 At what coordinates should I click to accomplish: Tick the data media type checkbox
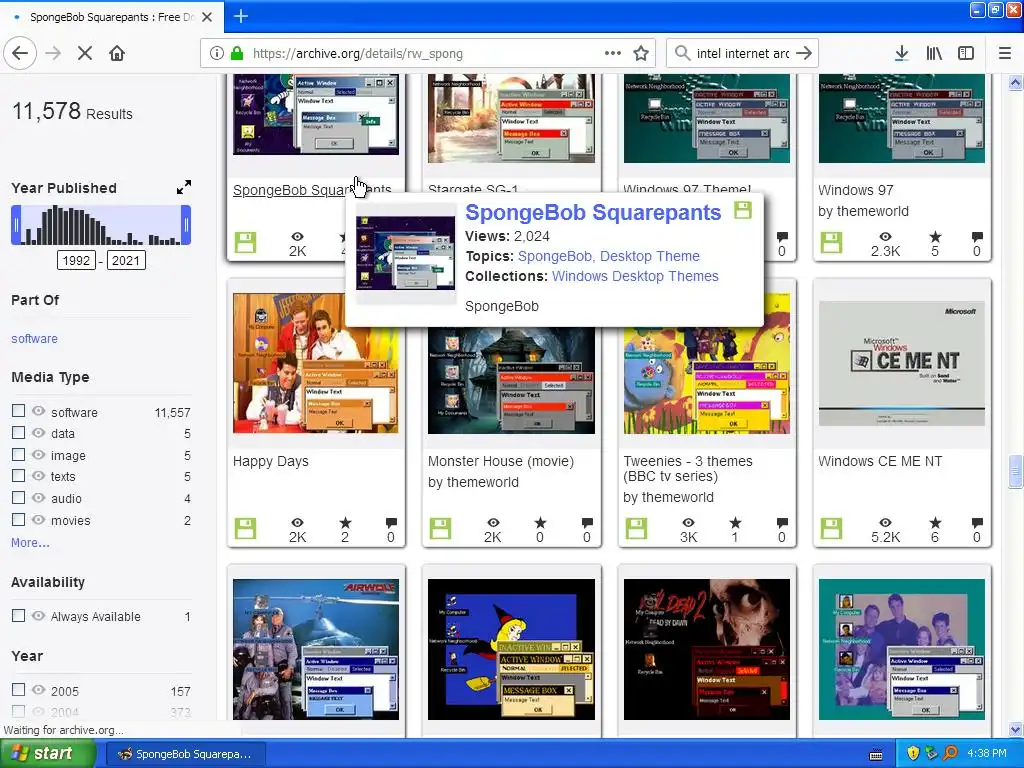tap(18, 432)
